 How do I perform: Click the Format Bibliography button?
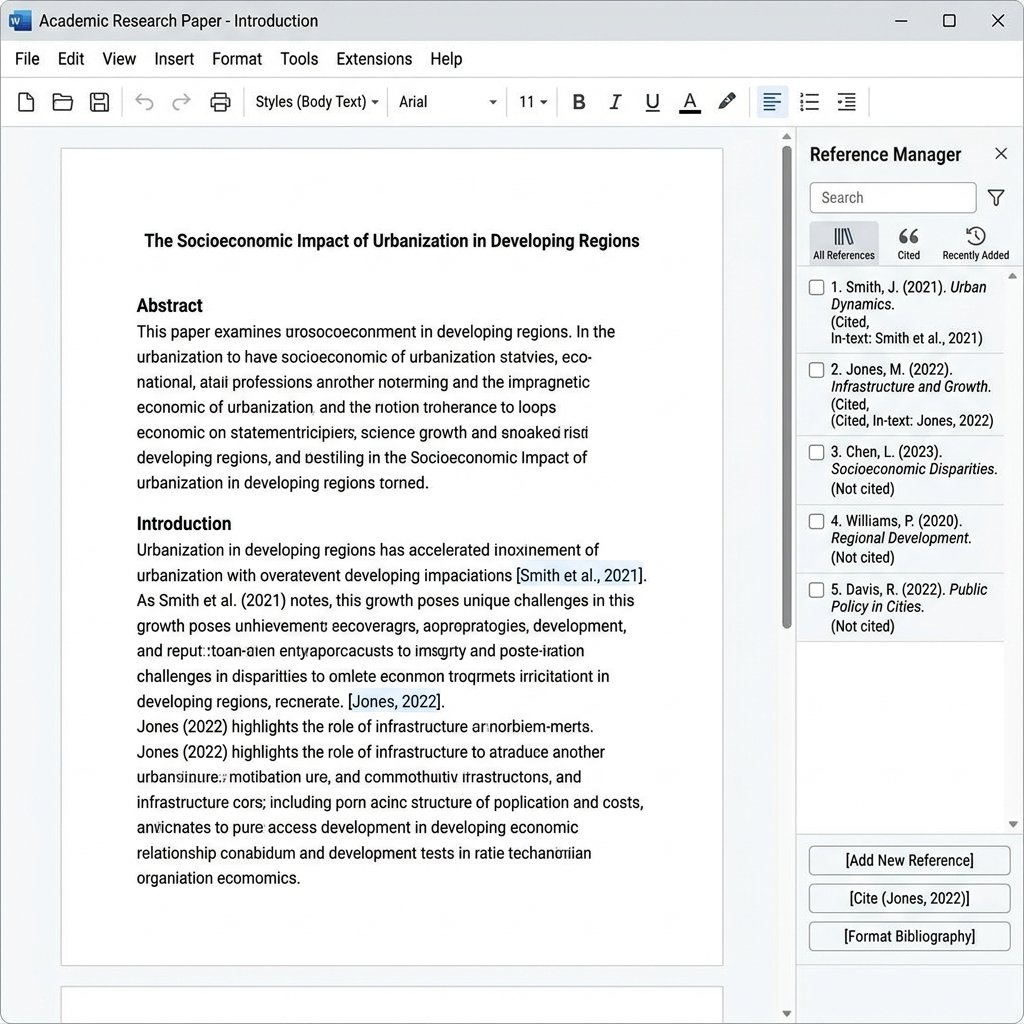[x=909, y=936]
